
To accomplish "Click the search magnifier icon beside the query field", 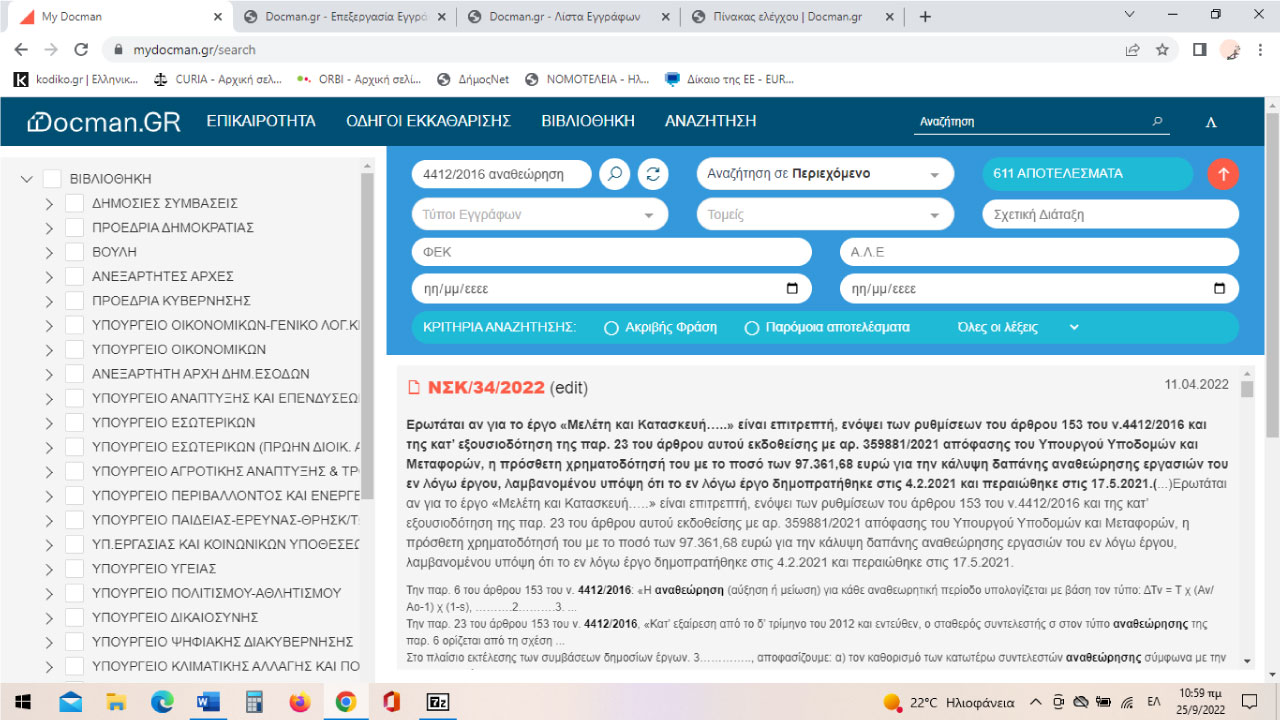I will [x=614, y=173].
